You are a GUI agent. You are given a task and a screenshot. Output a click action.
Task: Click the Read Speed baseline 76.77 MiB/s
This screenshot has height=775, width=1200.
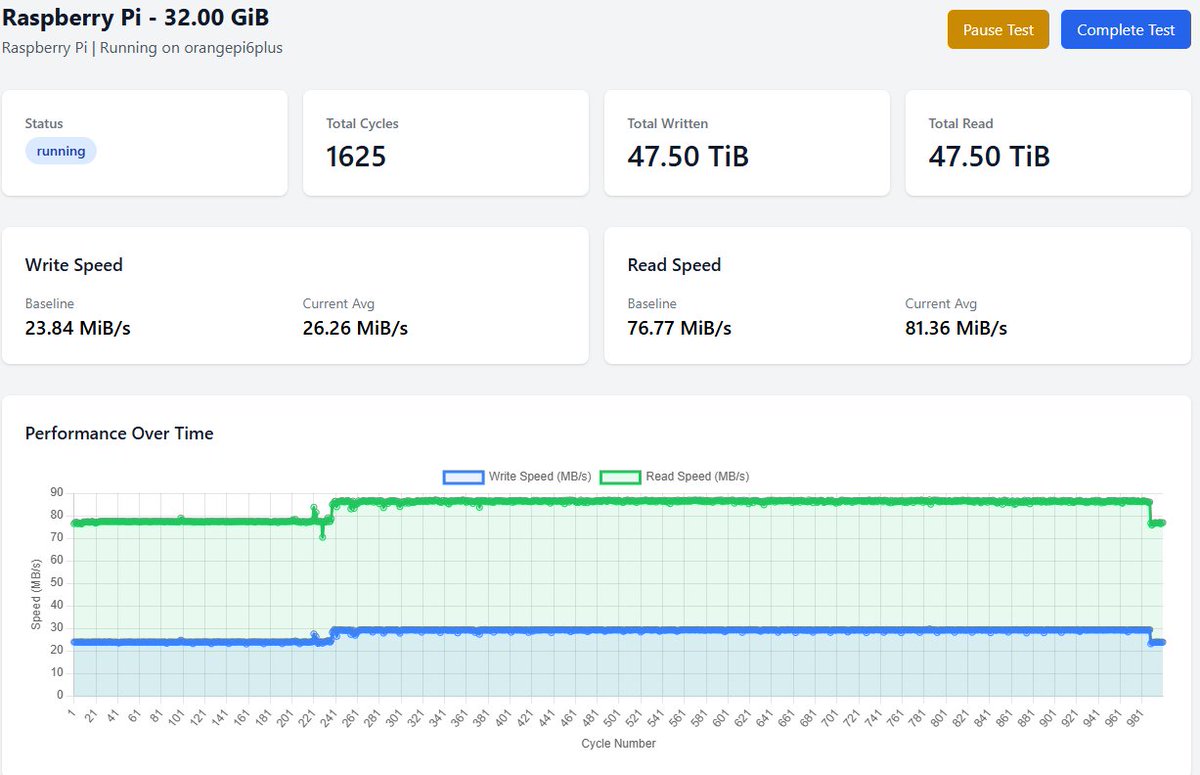point(680,328)
